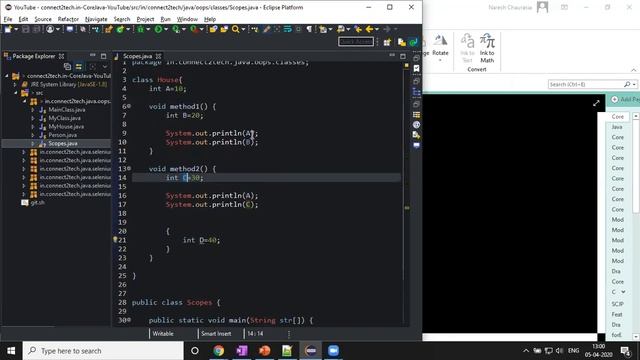Collapse the connect2tech.in-CoreJava project node

[x=7, y=76]
